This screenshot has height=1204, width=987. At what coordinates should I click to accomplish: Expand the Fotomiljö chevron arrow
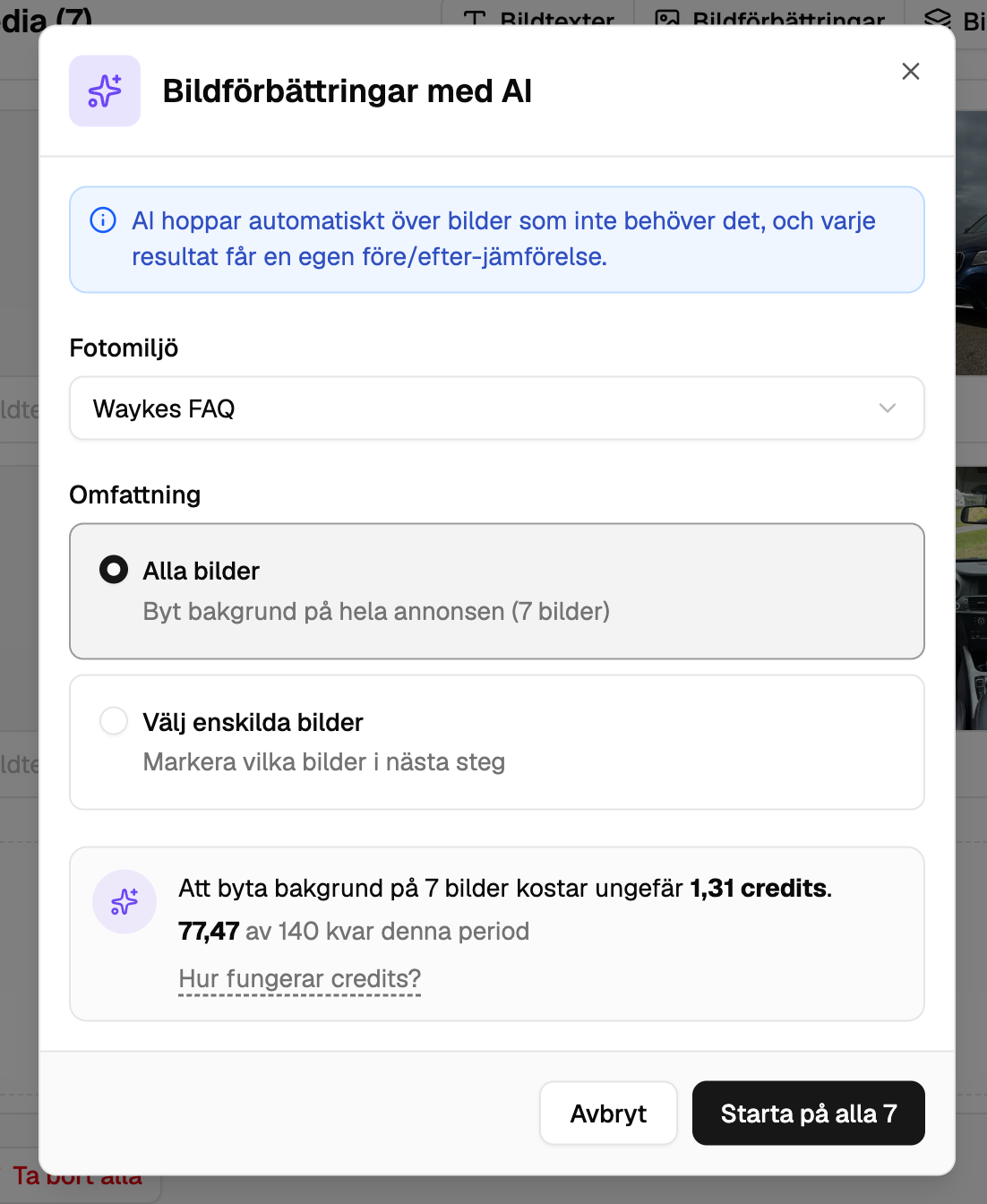pos(888,408)
